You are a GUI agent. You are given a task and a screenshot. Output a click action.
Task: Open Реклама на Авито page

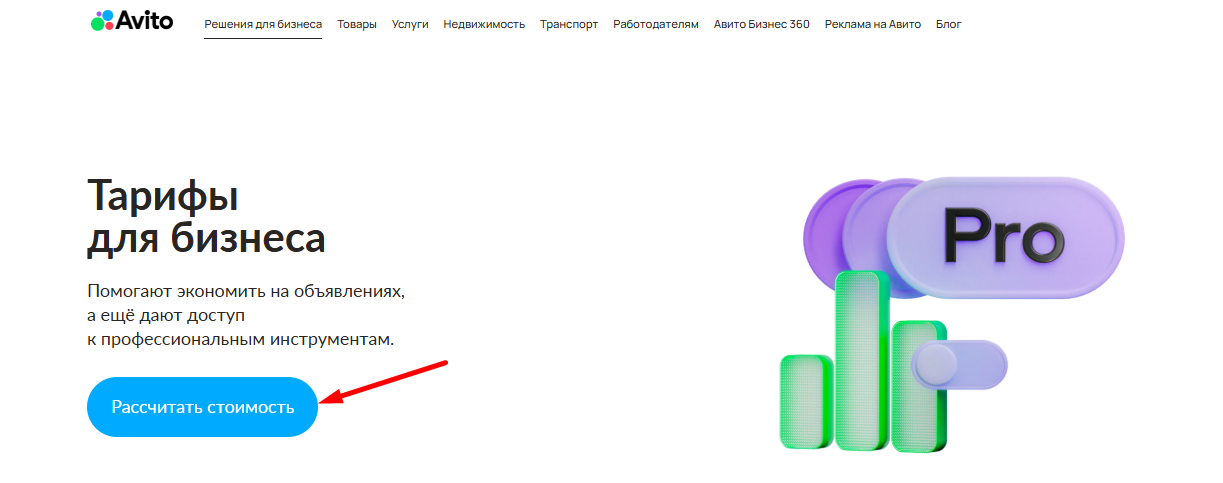[x=873, y=24]
